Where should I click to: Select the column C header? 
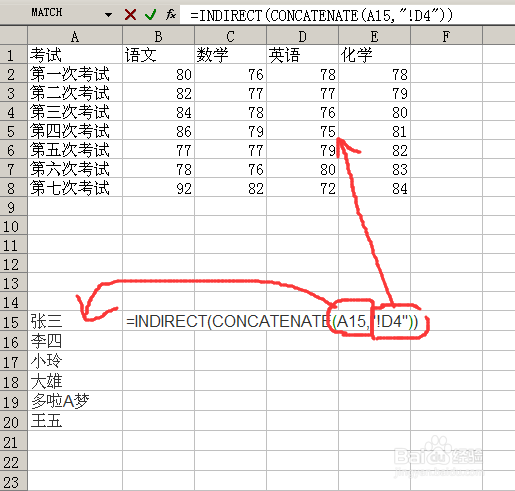pos(230,36)
